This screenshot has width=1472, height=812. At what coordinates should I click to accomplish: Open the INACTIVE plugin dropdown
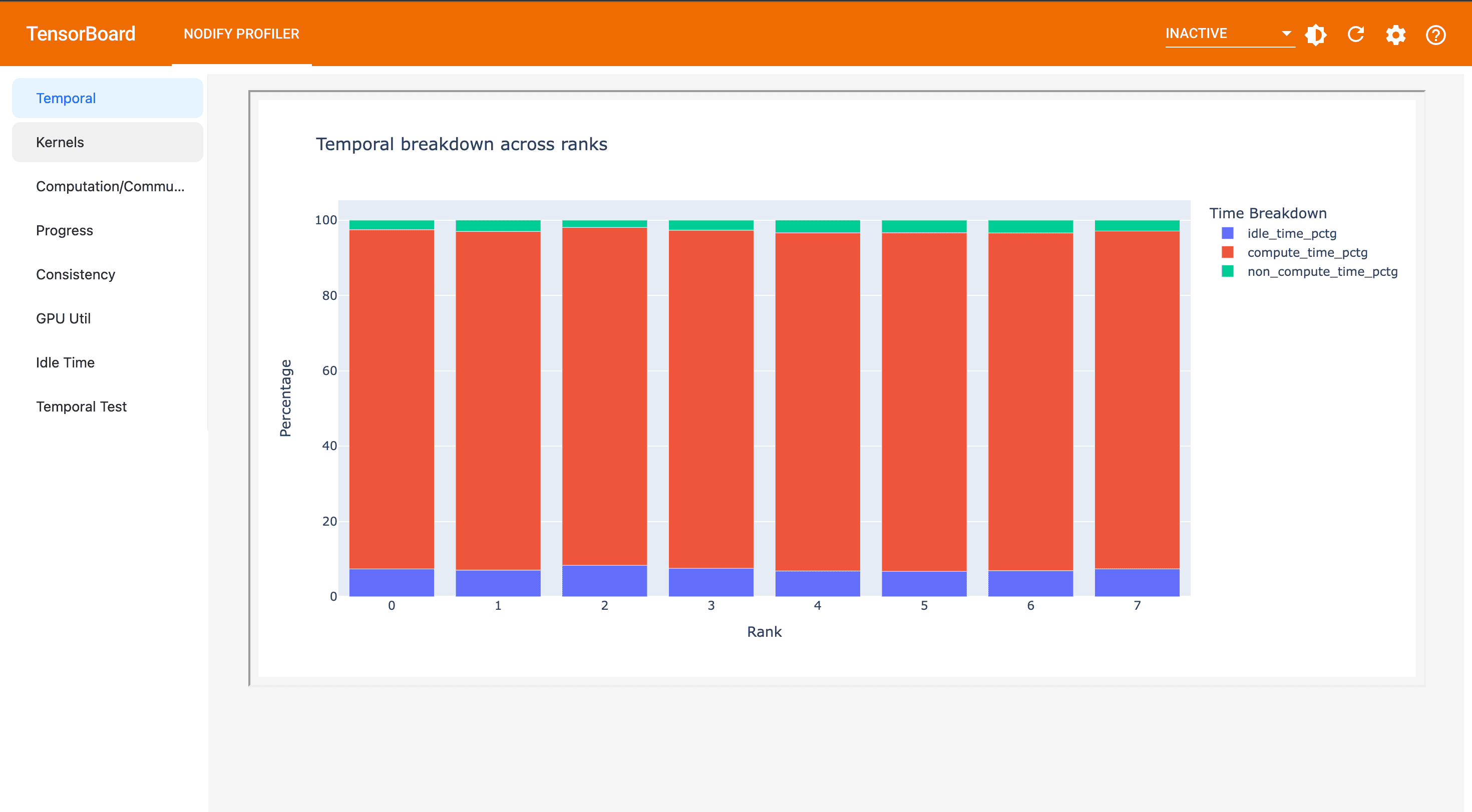click(1230, 34)
